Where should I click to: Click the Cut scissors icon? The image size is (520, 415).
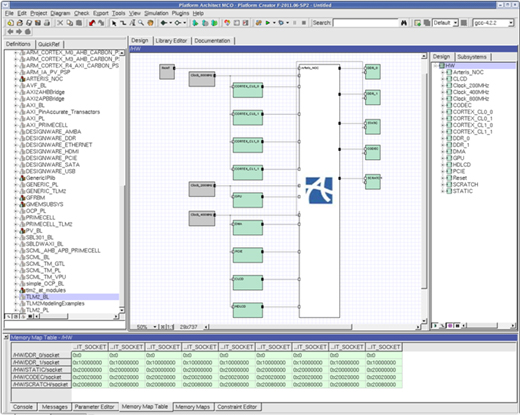[60, 23]
